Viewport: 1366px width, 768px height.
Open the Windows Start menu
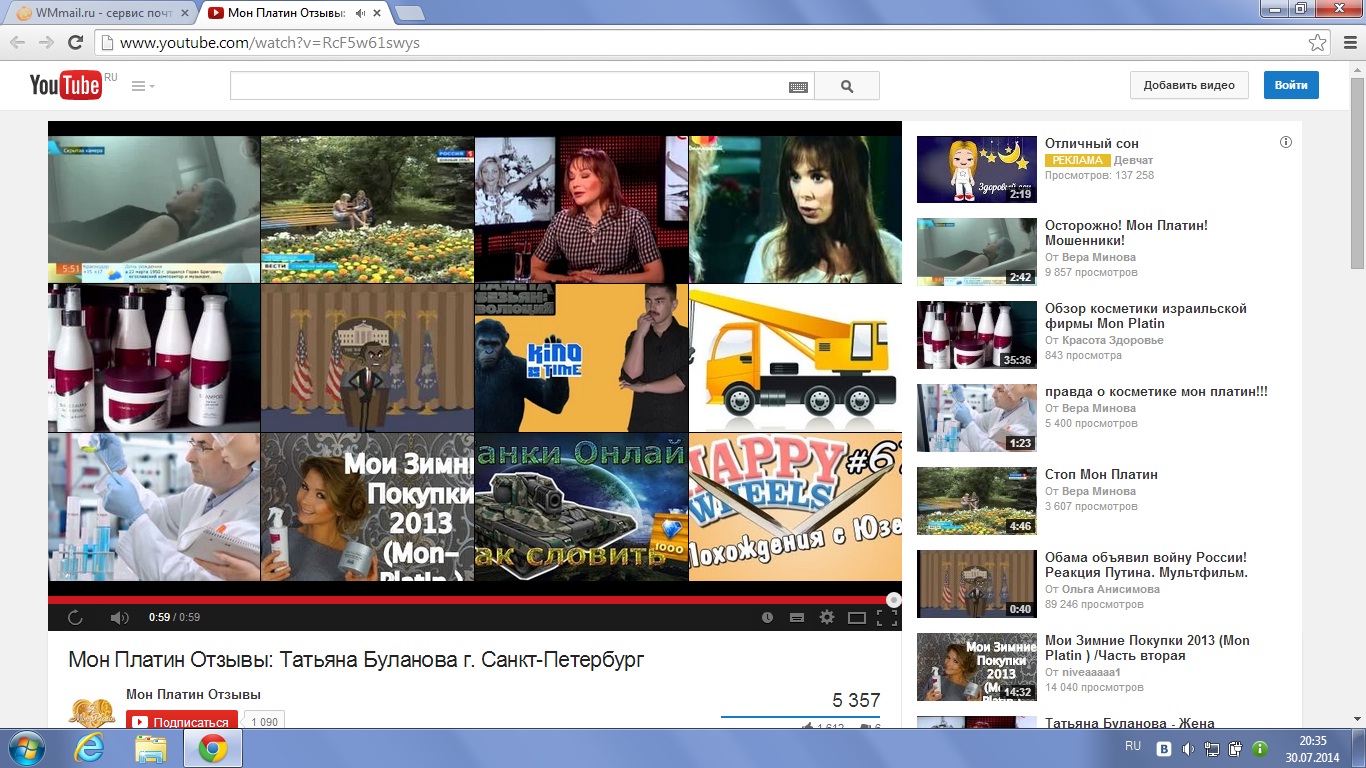[x=26, y=748]
